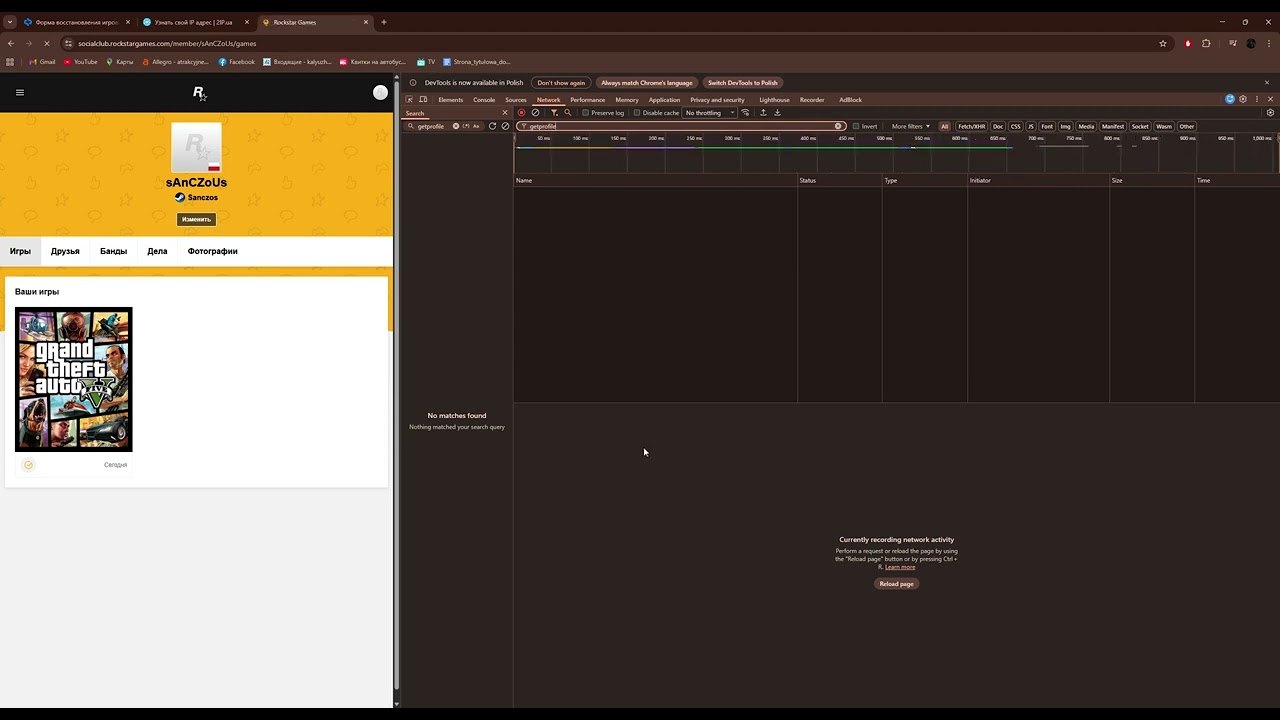Viewport: 1280px width, 720px height.
Task: Open the No throttling dropdown
Action: [710, 113]
